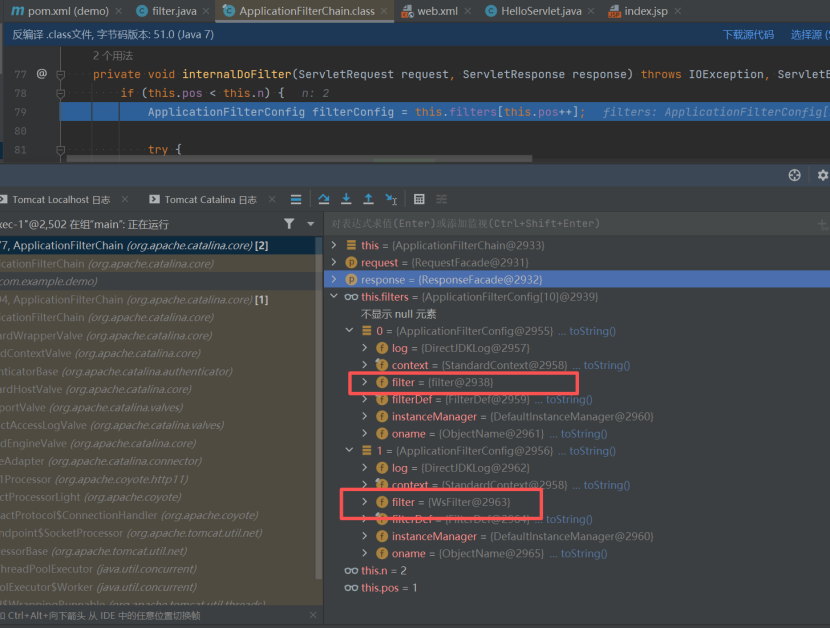Click the frames filter funnel icon

[x=289, y=224]
